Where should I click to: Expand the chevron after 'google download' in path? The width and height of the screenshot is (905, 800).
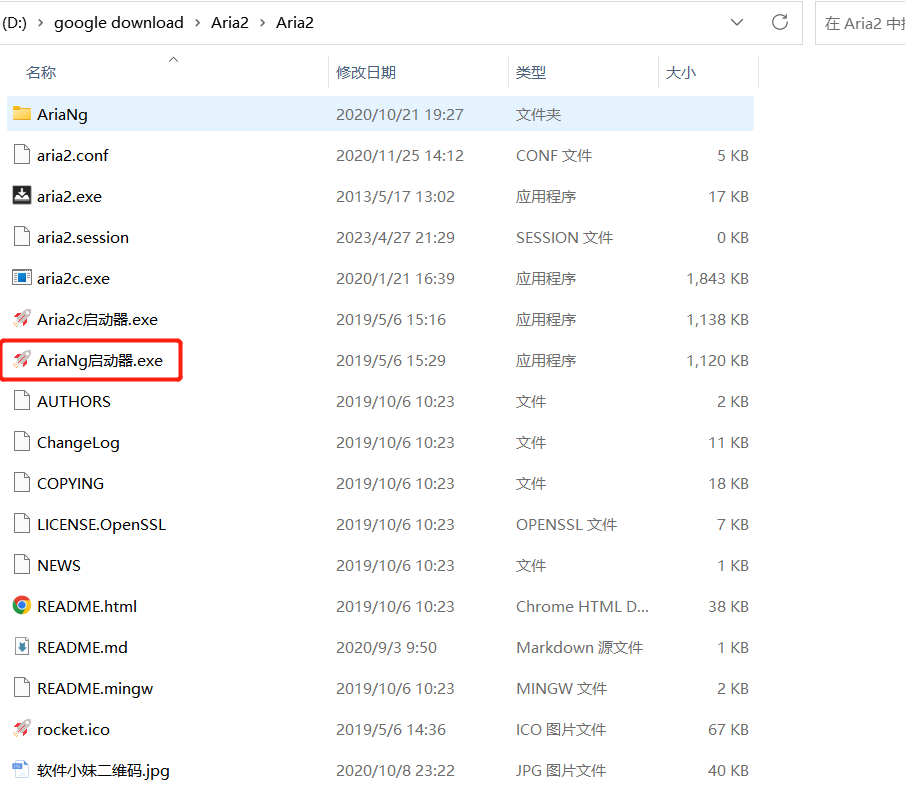tap(197, 22)
